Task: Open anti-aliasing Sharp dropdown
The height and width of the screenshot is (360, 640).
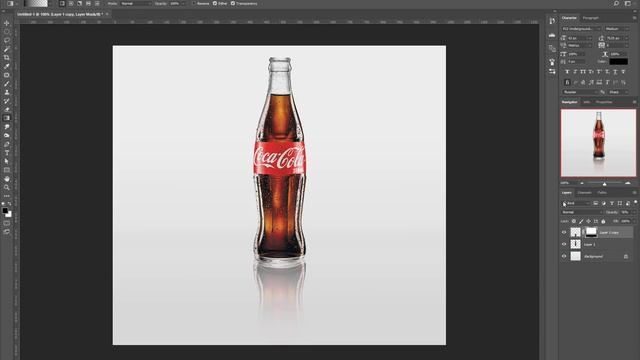Action: pyautogui.click(x=619, y=92)
